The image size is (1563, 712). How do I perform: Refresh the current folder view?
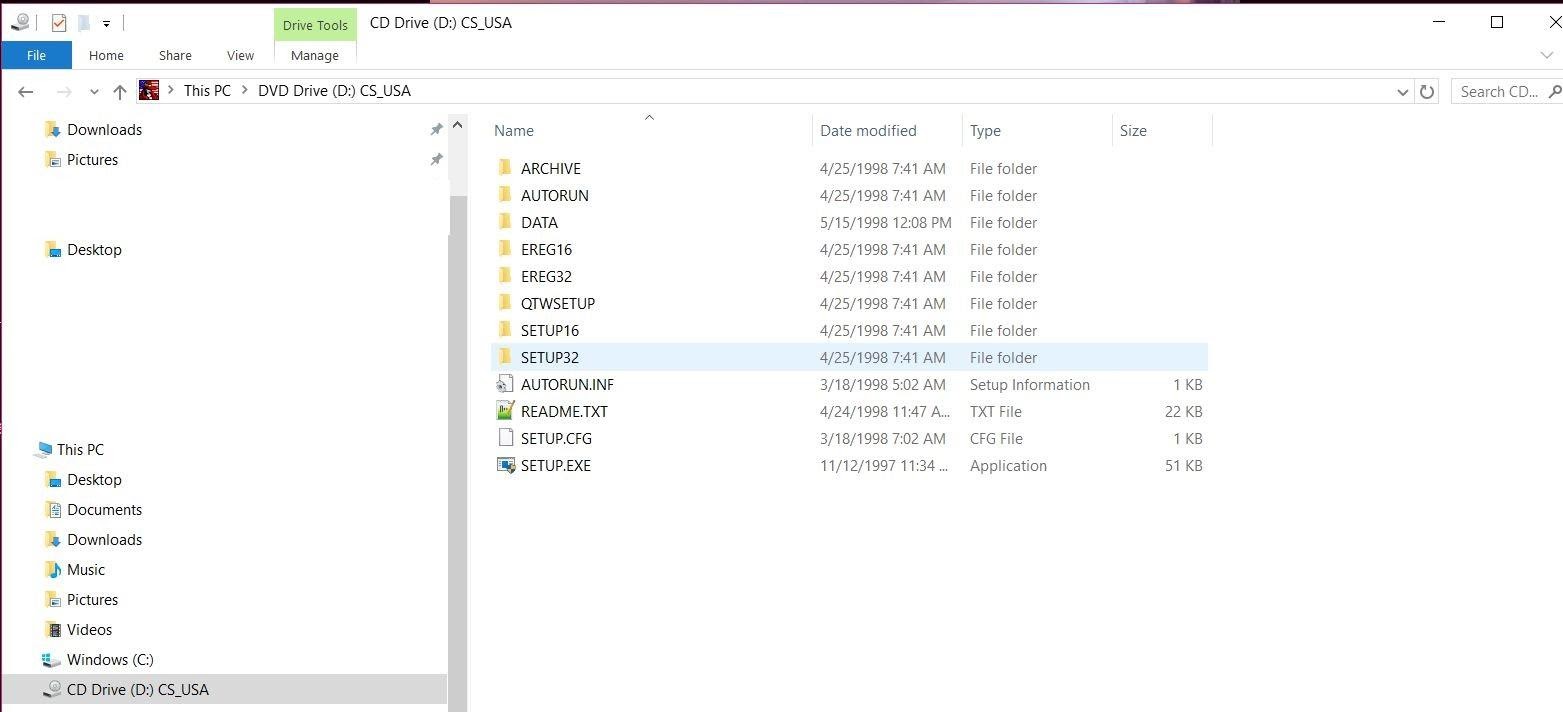click(1427, 91)
